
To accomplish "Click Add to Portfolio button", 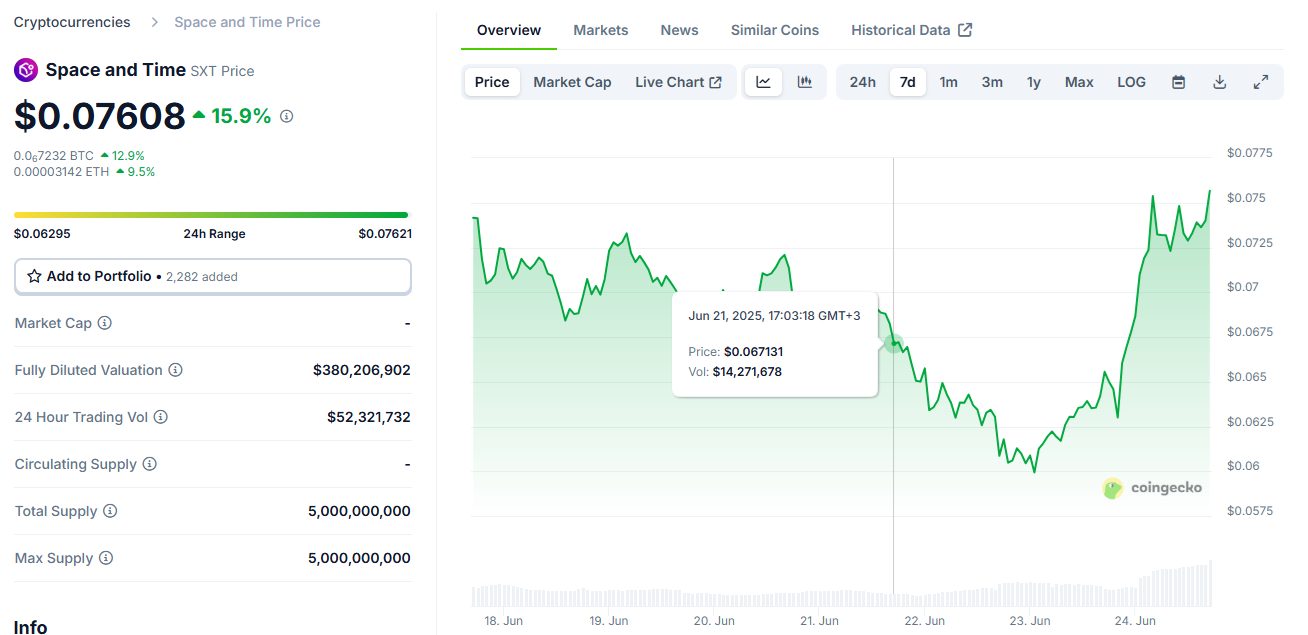I will click(213, 276).
